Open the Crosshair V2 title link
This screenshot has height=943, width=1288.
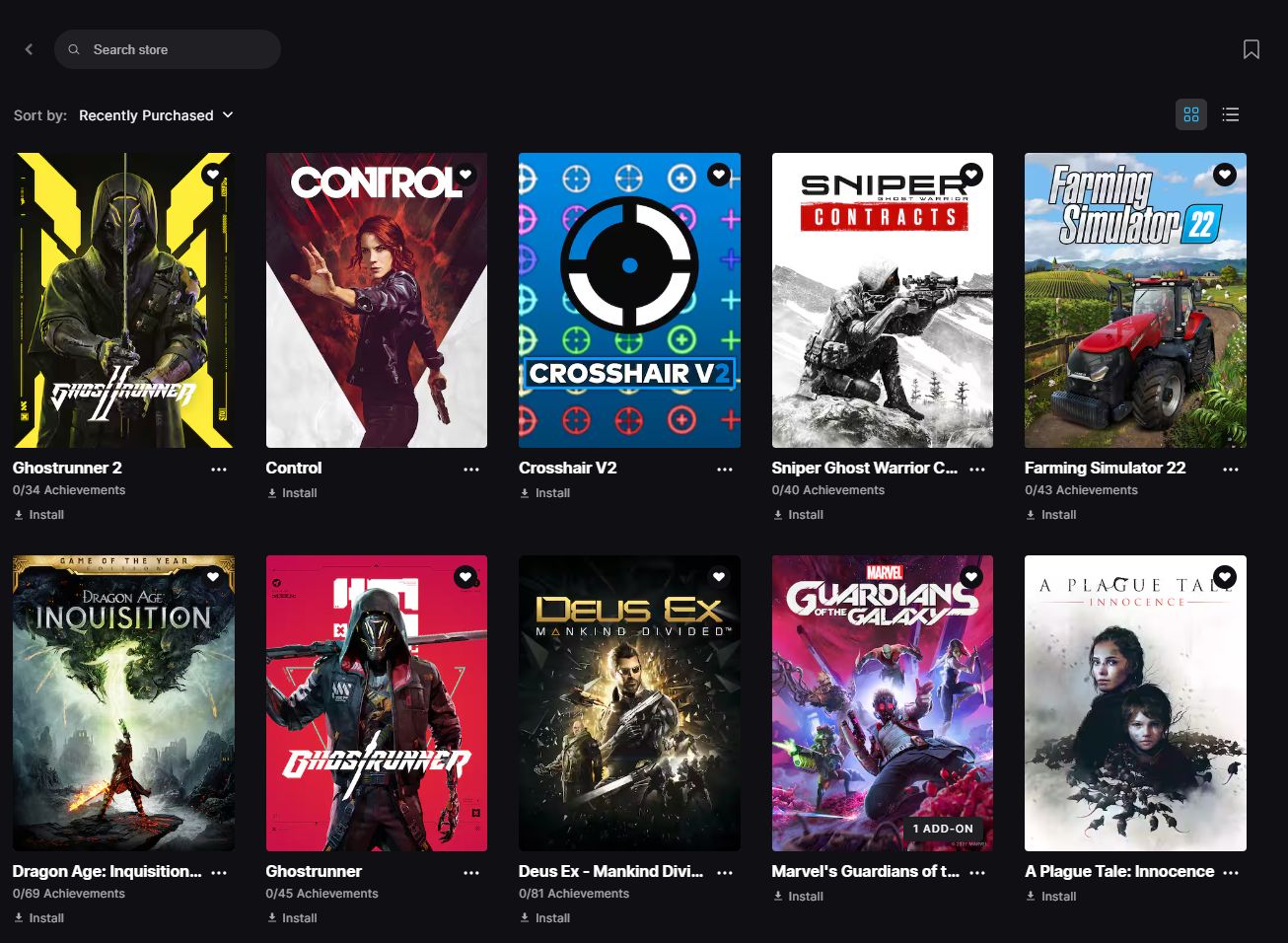(568, 469)
